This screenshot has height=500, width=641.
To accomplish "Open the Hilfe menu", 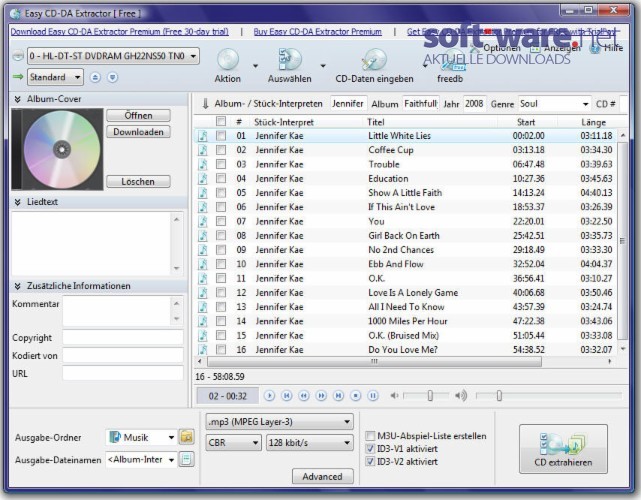I will 607,48.
